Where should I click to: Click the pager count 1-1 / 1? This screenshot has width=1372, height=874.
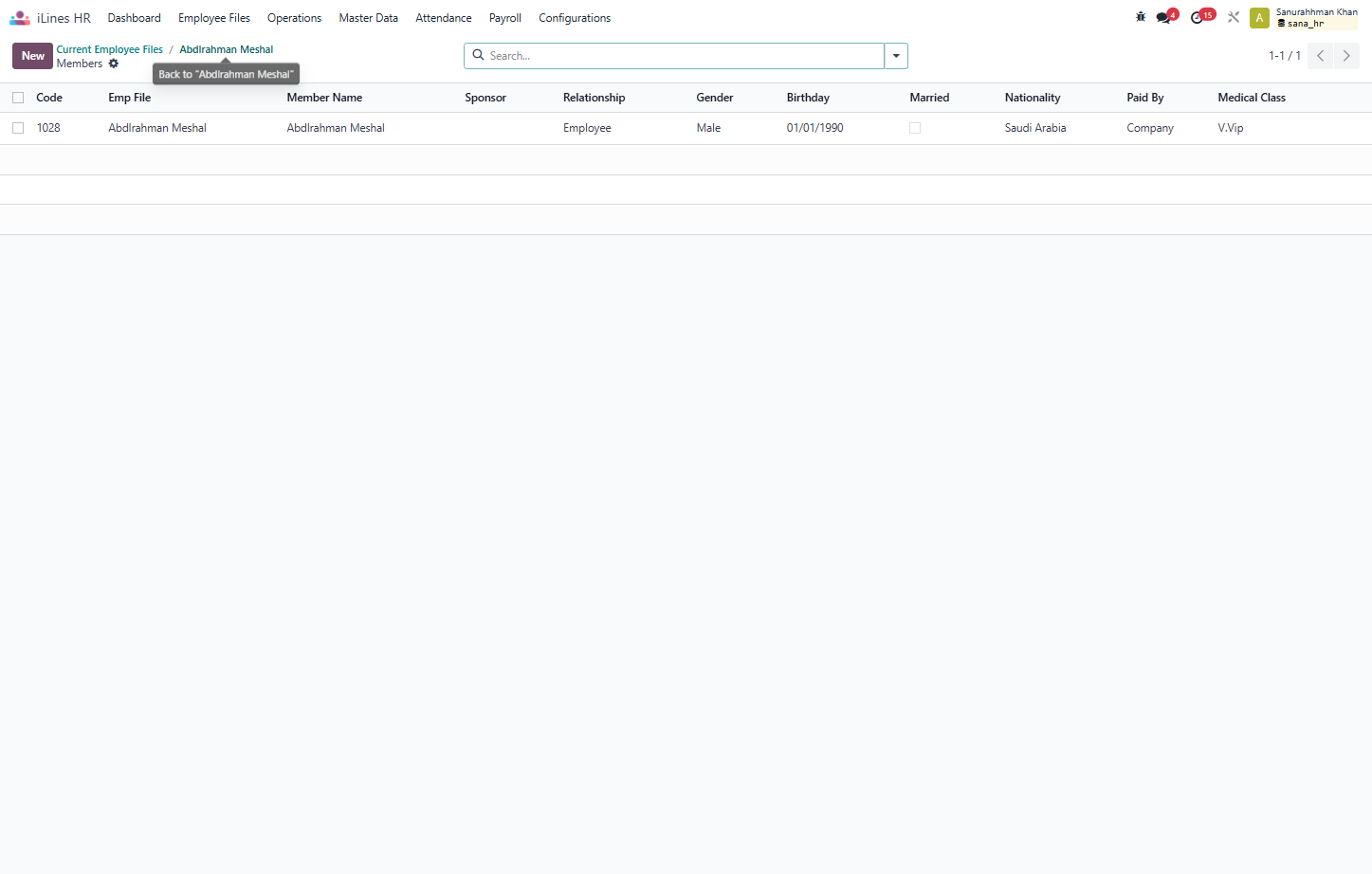1285,56
